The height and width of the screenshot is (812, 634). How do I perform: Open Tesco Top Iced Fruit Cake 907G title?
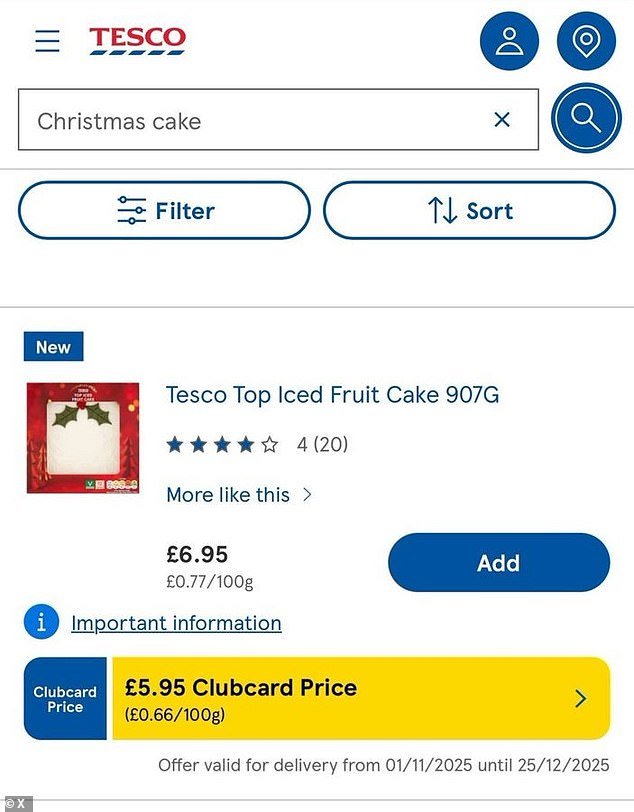point(332,395)
